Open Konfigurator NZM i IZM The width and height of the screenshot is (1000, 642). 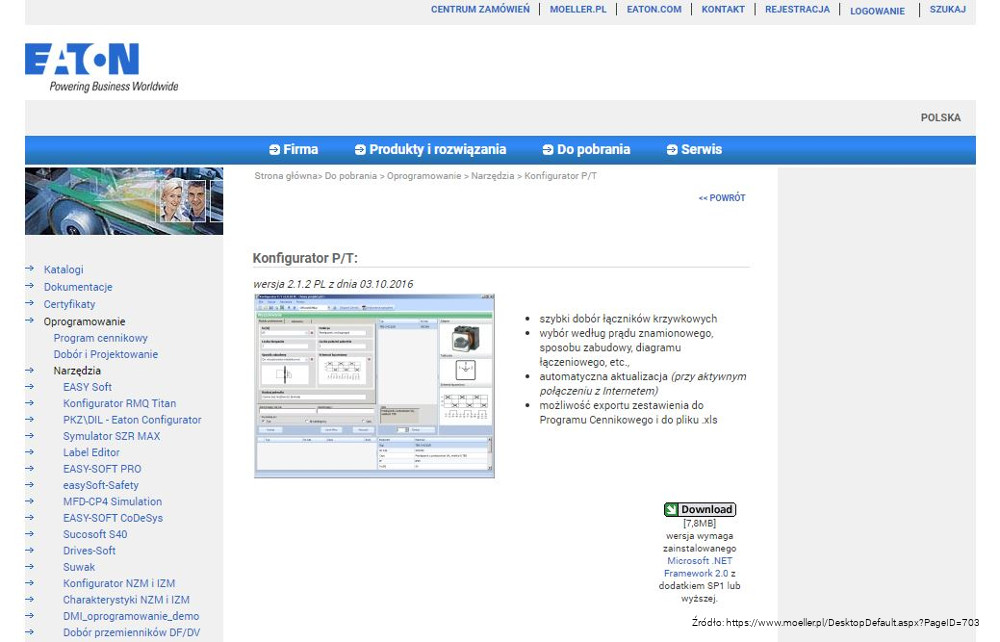tap(119, 583)
